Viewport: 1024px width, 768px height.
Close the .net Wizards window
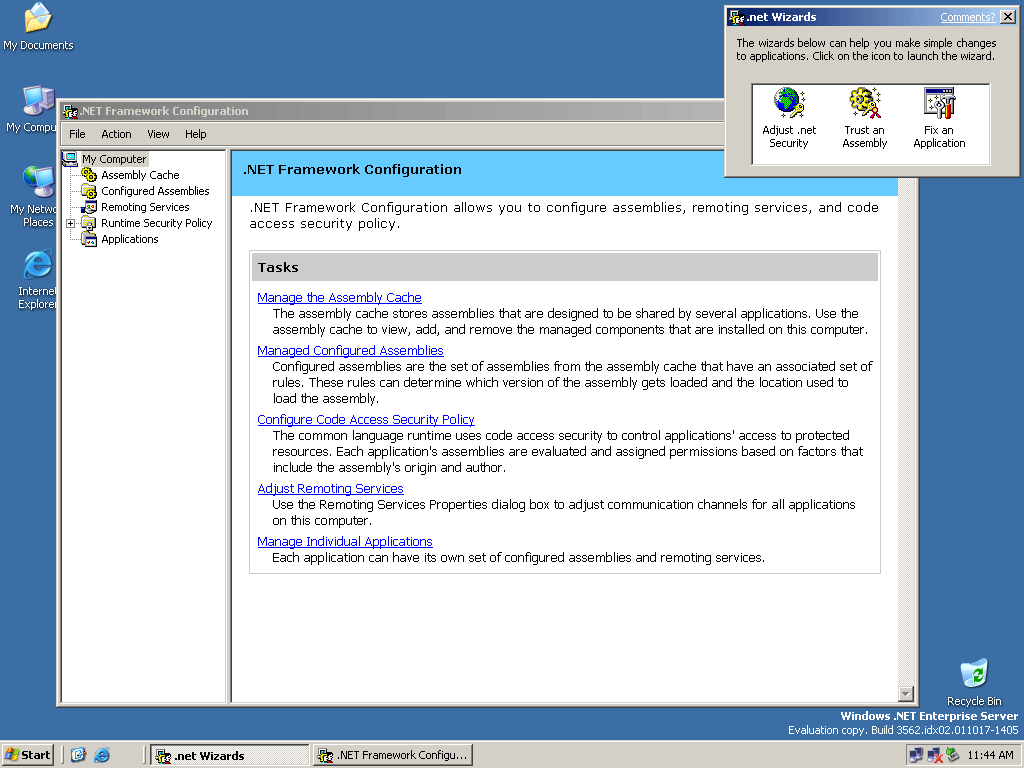pos(1008,17)
